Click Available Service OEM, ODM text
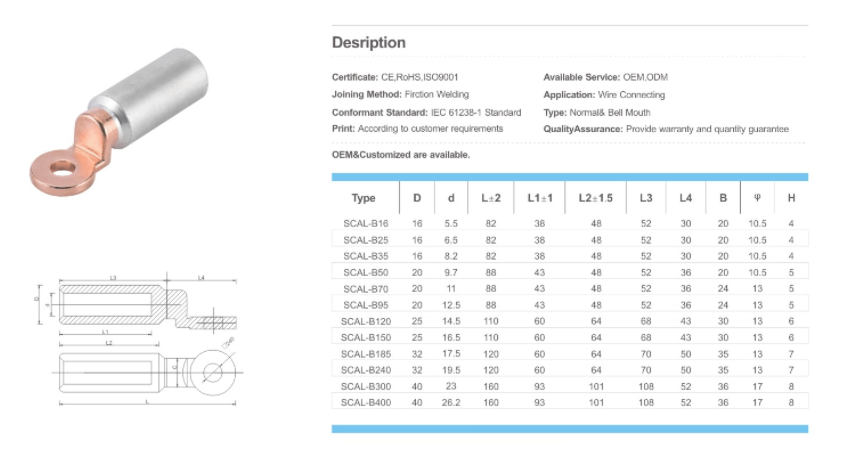The height and width of the screenshot is (449, 845). [x=605, y=78]
